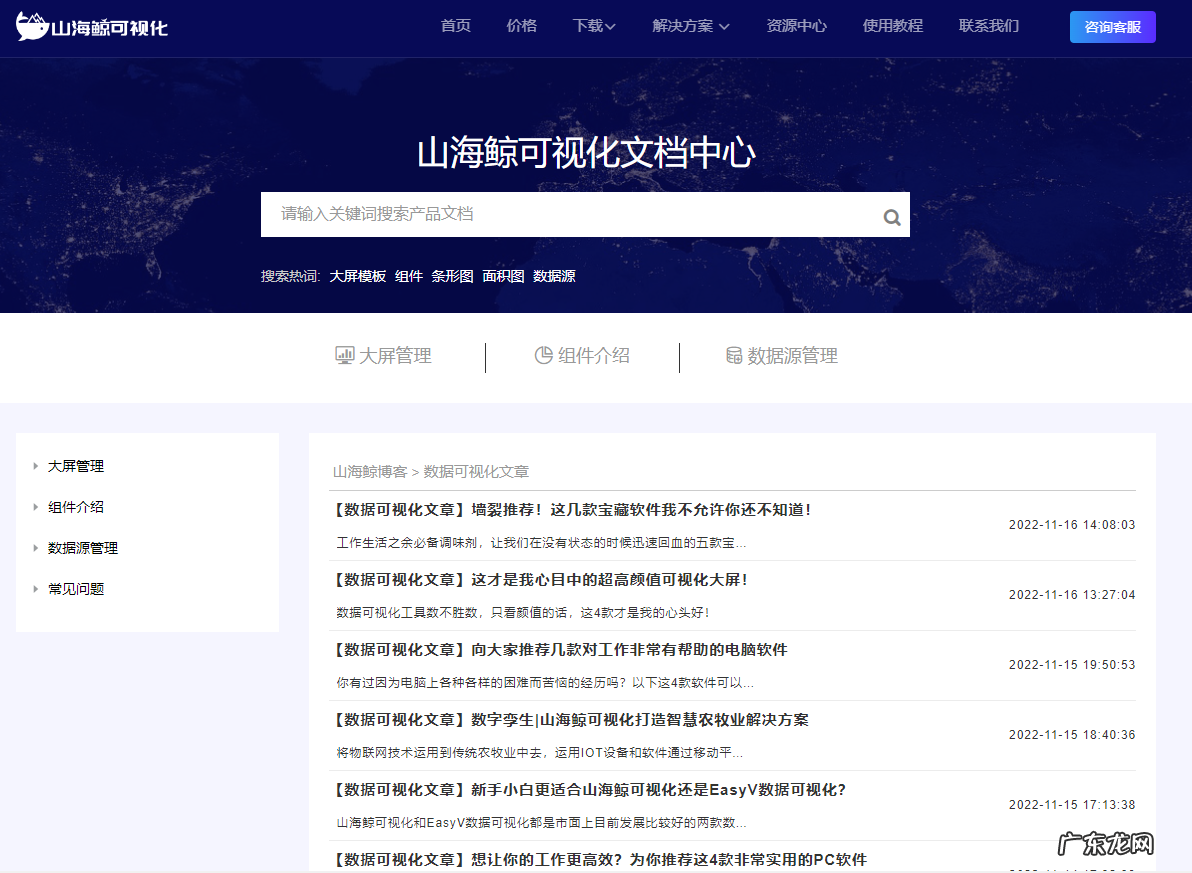Select the 大屏模板 hot search keyword
Viewport: 1192px width, 873px height.
[357, 276]
